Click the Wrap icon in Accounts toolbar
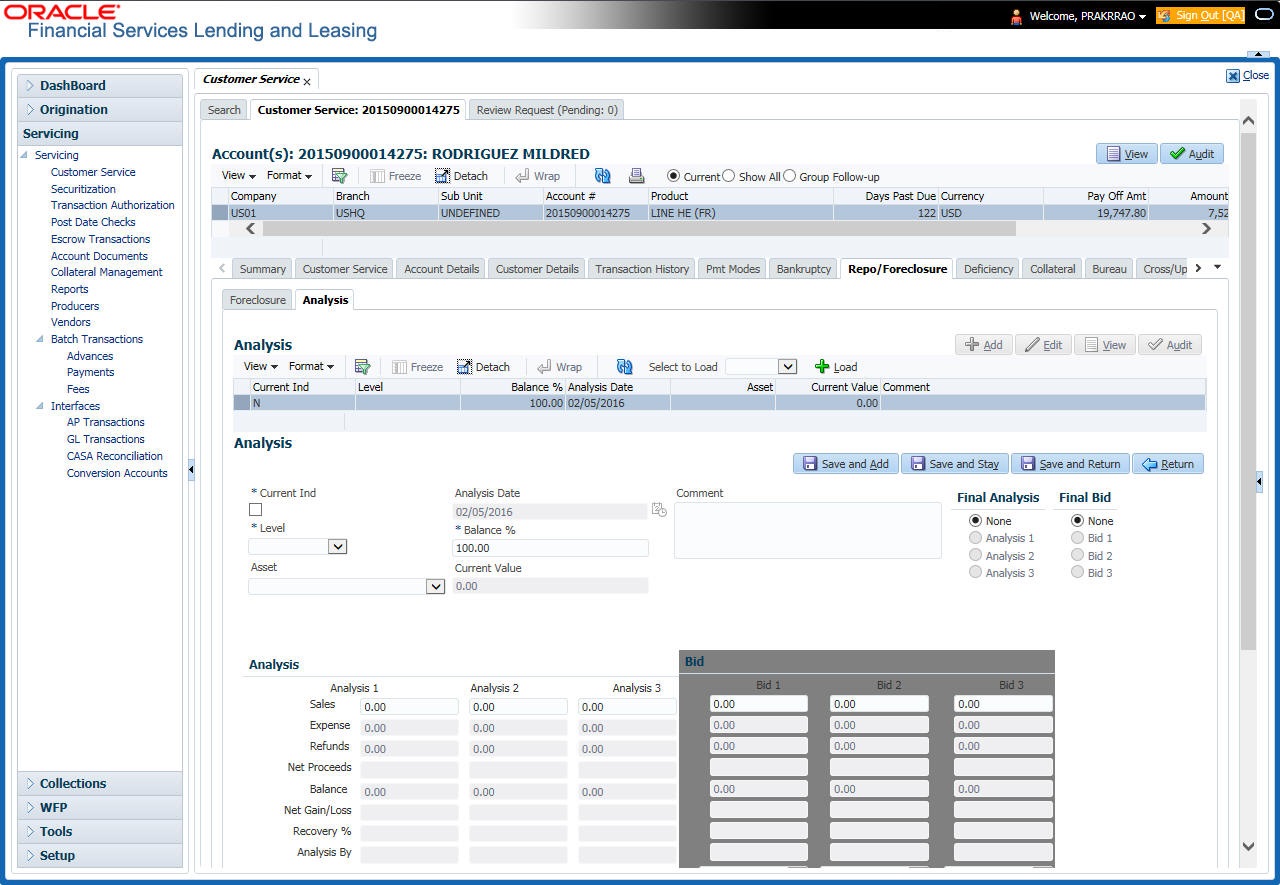 tap(523, 176)
